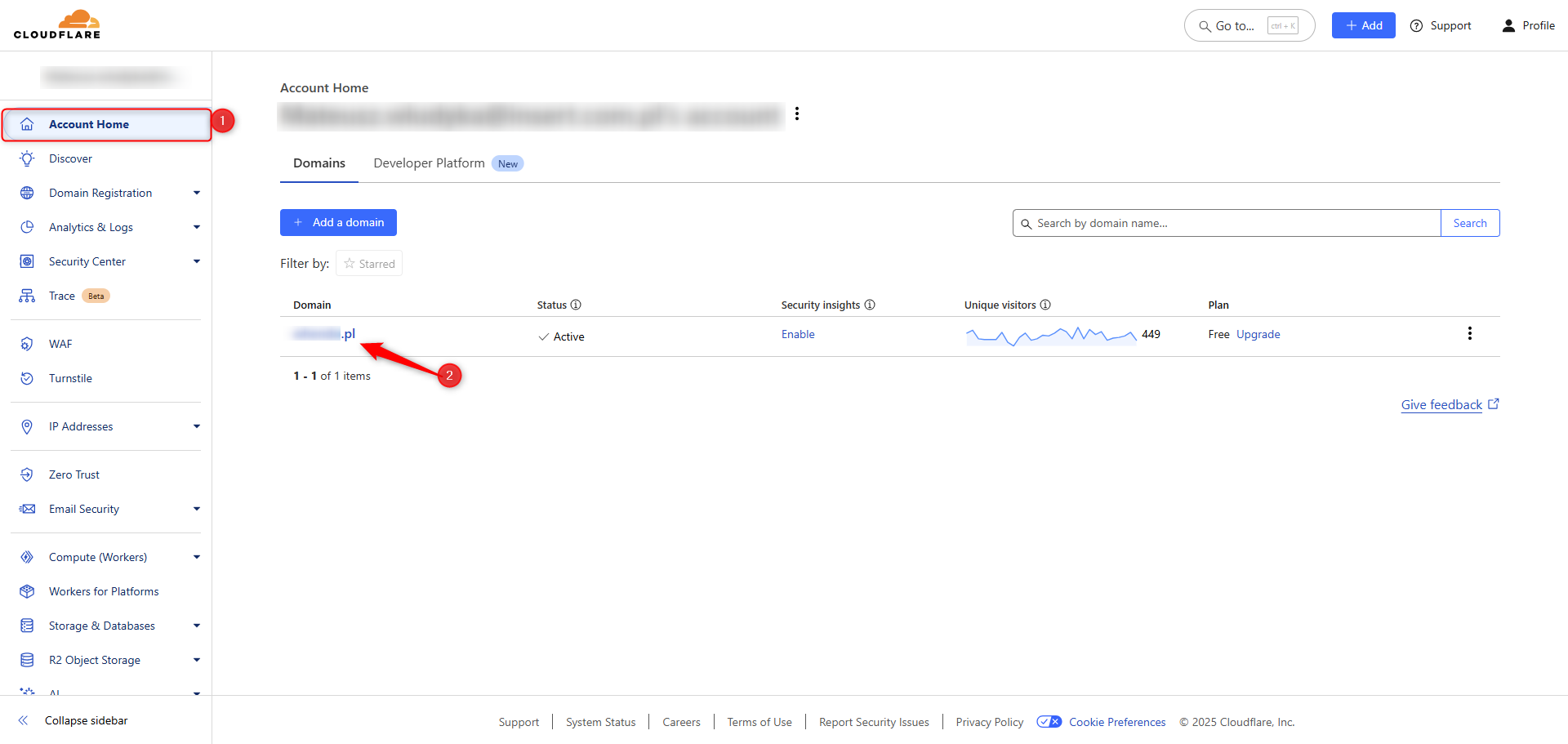Click the blue Add button in header
The image size is (1568, 744).
pos(1364,25)
